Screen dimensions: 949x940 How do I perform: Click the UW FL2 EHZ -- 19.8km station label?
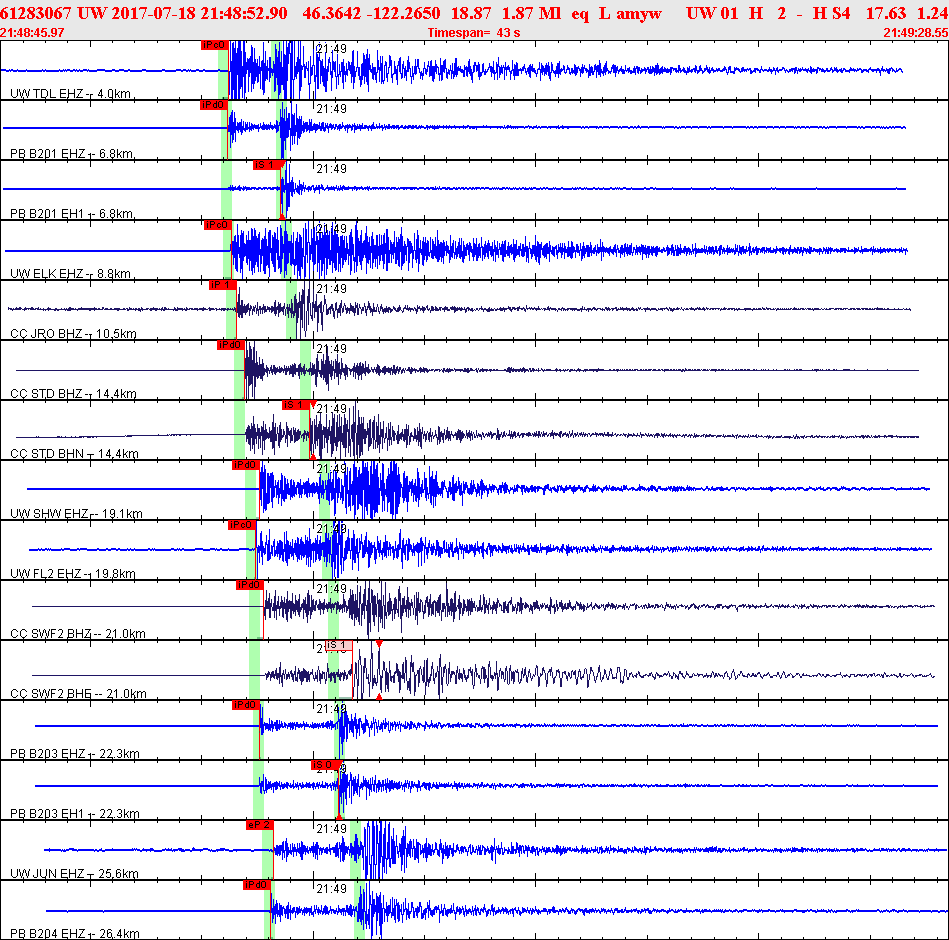click(x=73, y=574)
